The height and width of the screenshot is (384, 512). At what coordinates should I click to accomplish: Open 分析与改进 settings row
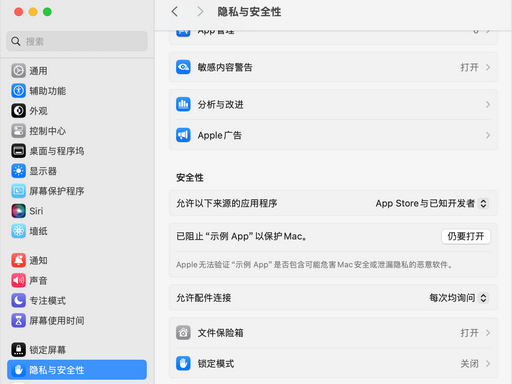[x=333, y=105]
